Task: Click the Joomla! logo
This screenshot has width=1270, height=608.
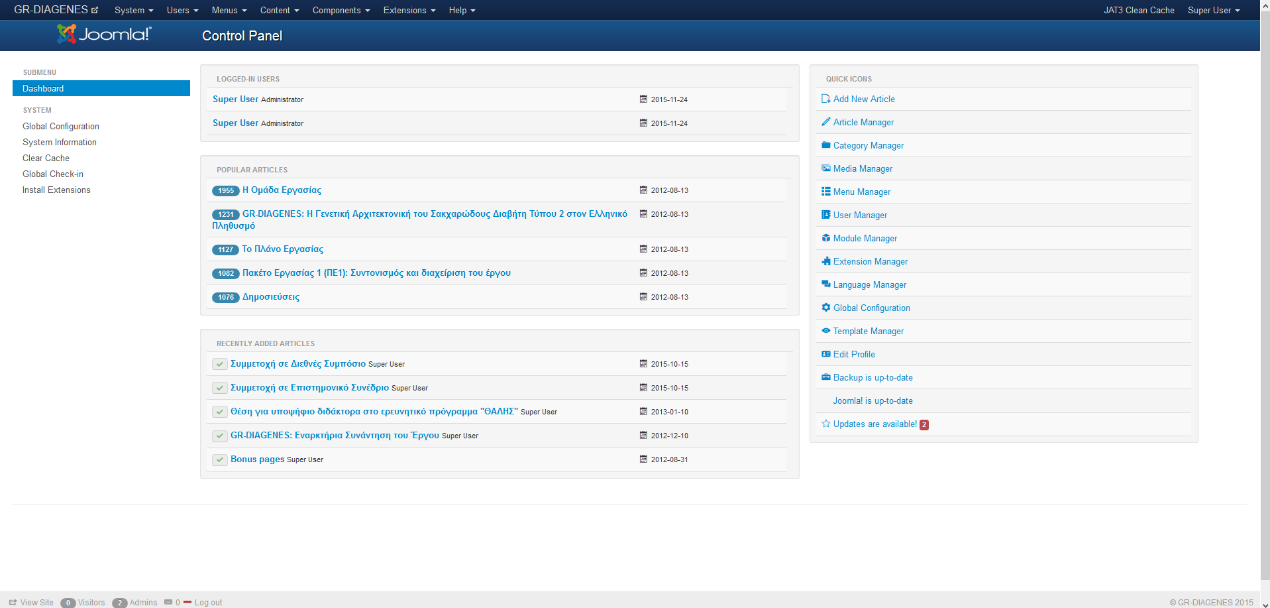Action: click(104, 35)
